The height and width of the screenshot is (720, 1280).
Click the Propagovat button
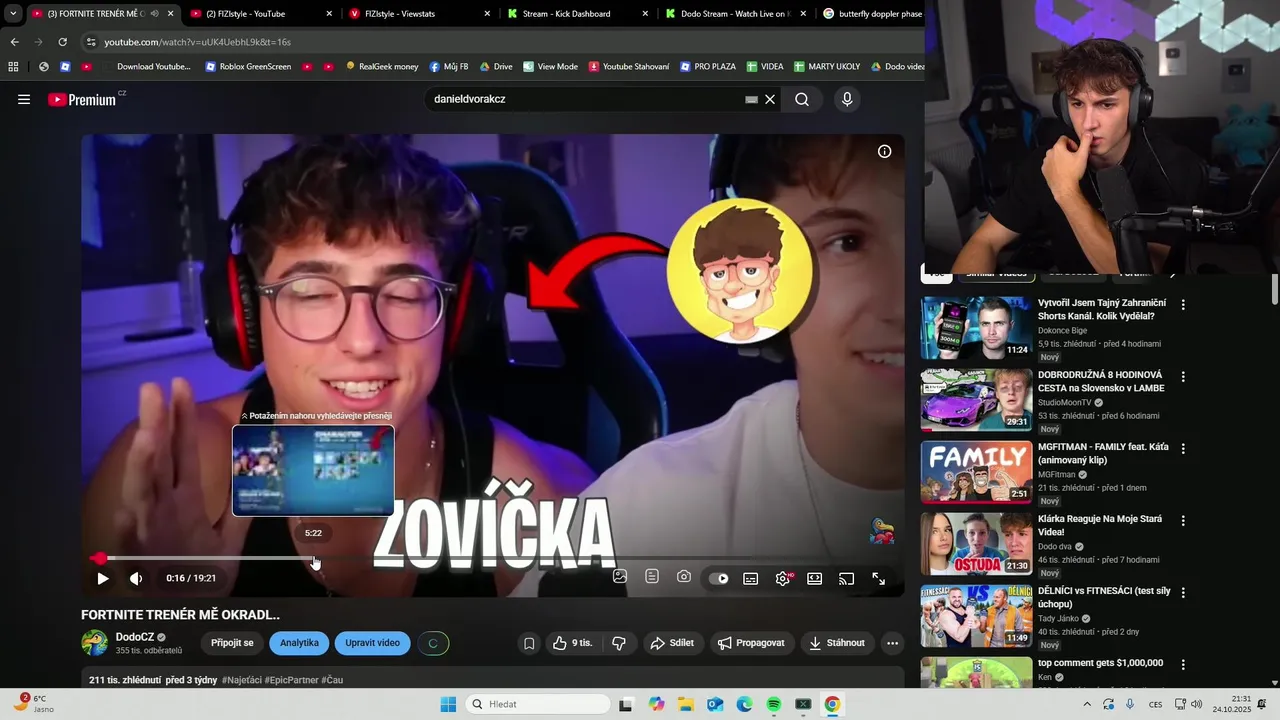pos(751,643)
